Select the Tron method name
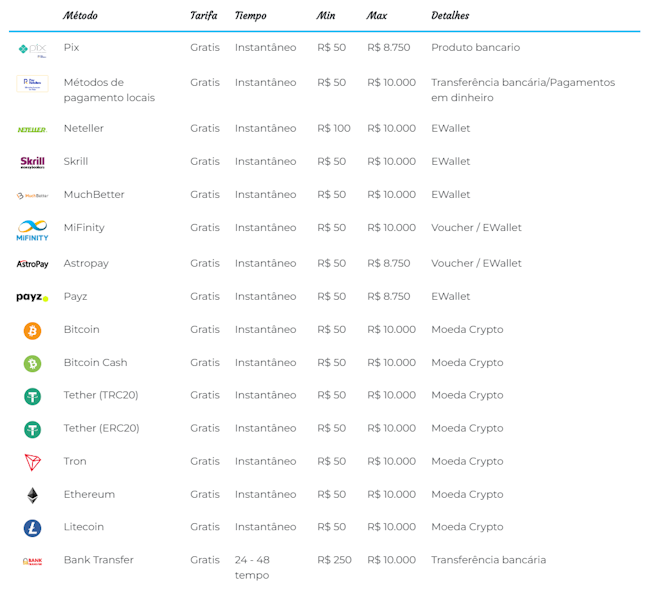 click(x=75, y=461)
